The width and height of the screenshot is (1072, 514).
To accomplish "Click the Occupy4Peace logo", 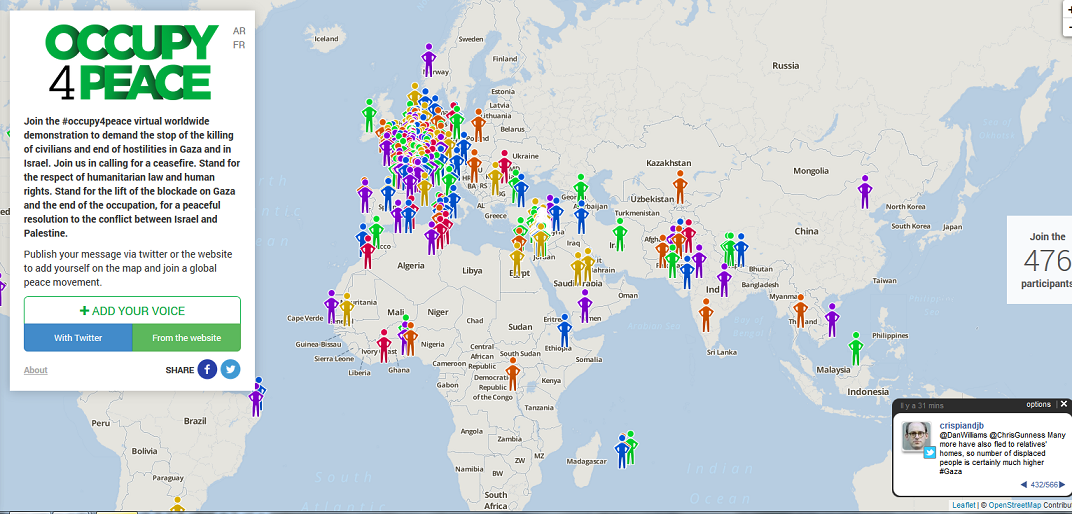I will pos(132,62).
